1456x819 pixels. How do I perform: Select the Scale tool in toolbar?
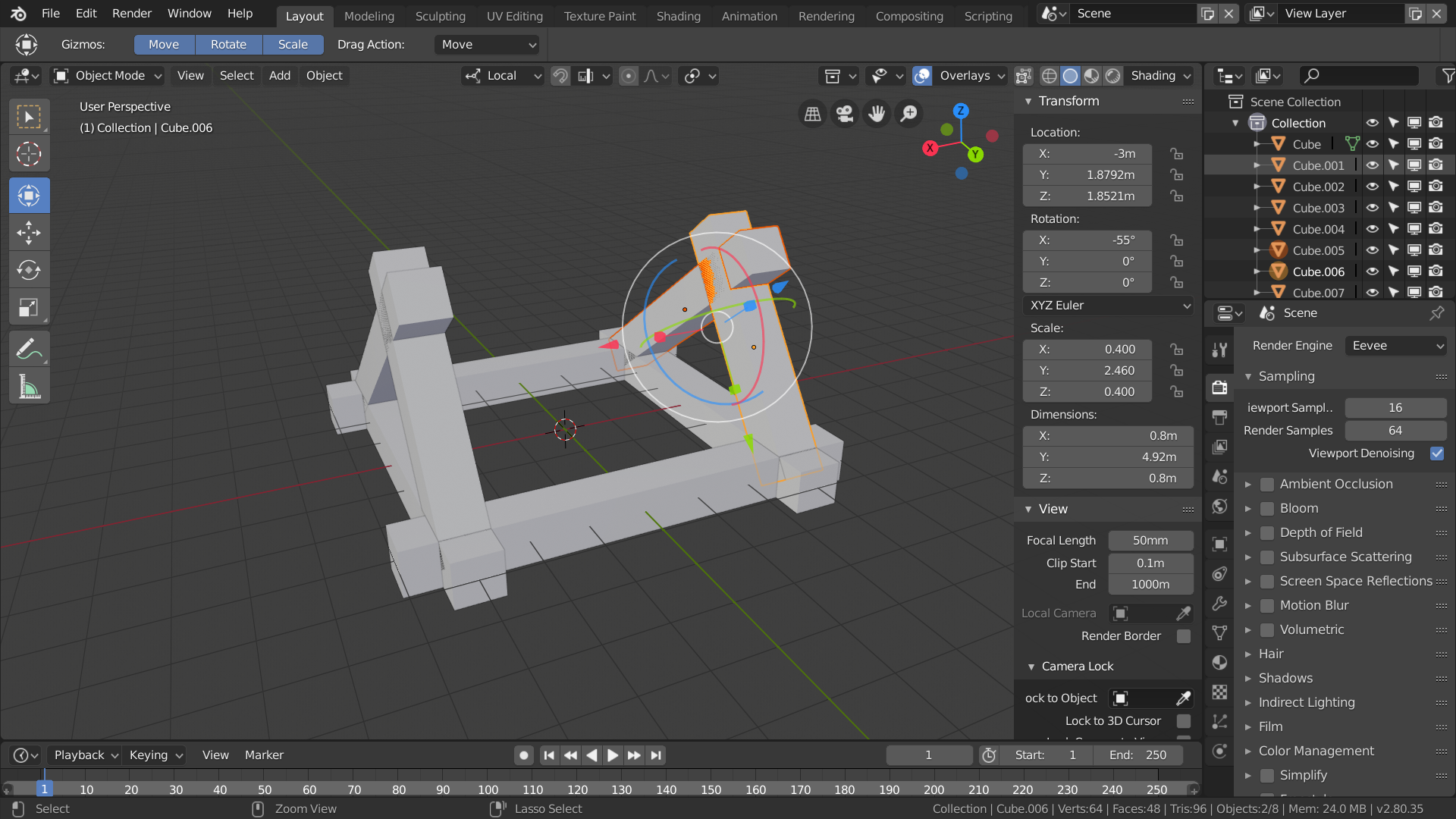click(29, 308)
